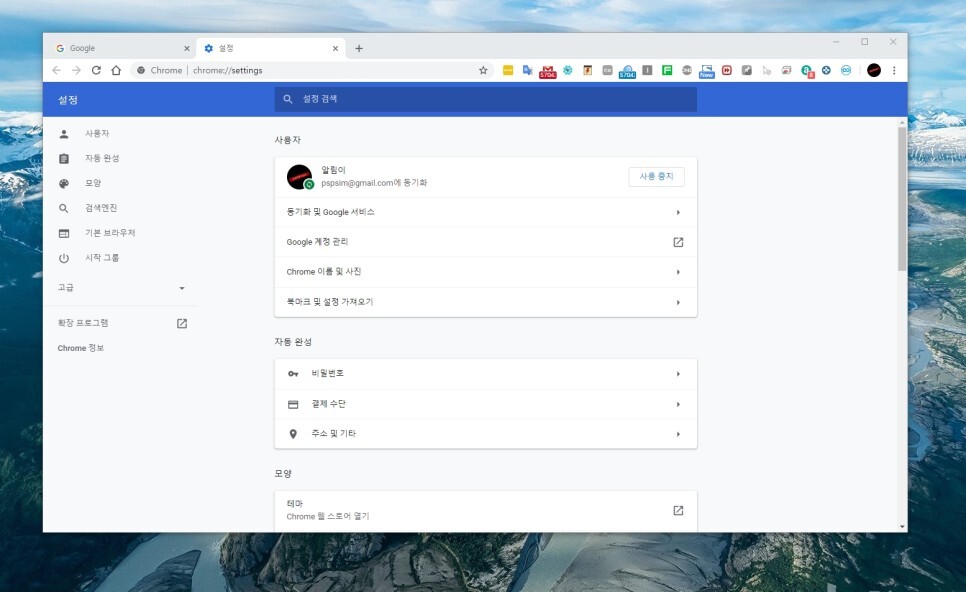Click the 'Google 계정 관리' row text
Image resolution: width=966 pixels, height=592 pixels.
point(317,242)
